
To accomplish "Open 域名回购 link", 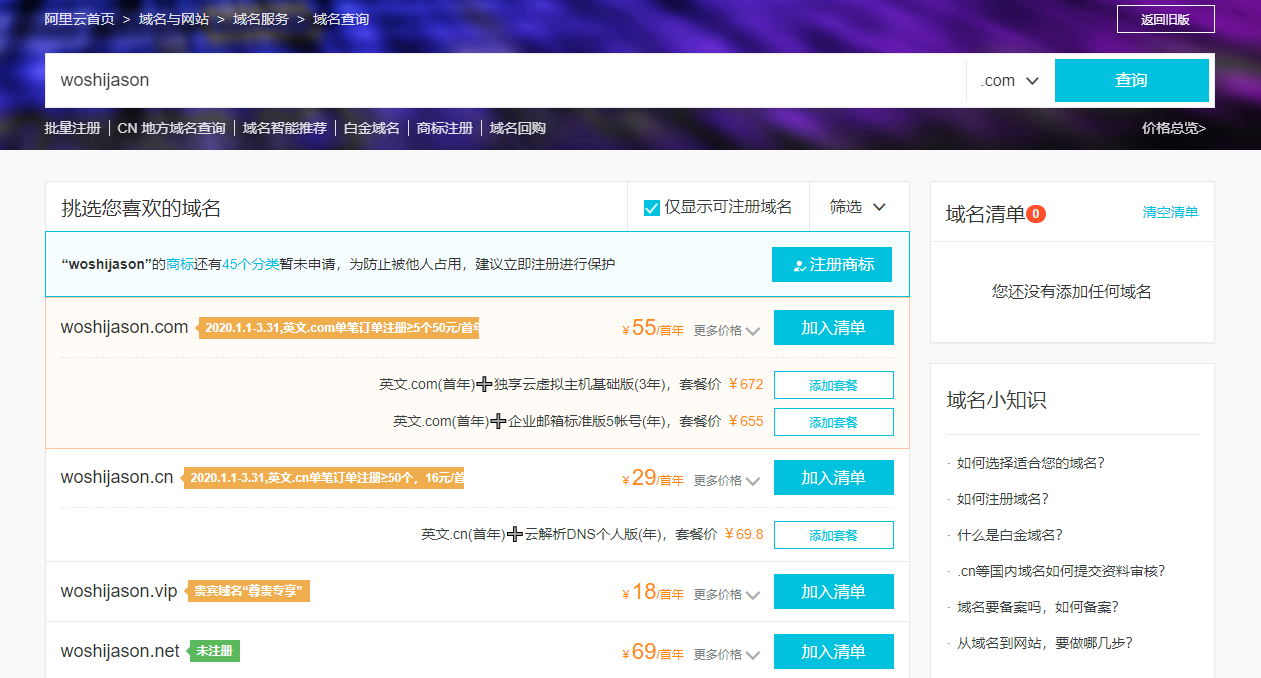I will click(x=518, y=128).
